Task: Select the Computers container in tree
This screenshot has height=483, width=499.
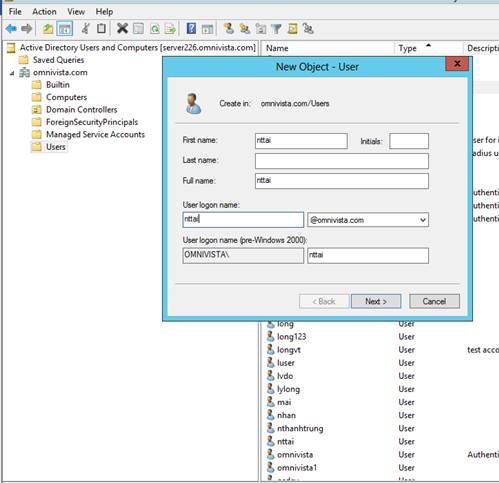Action: click(x=66, y=97)
